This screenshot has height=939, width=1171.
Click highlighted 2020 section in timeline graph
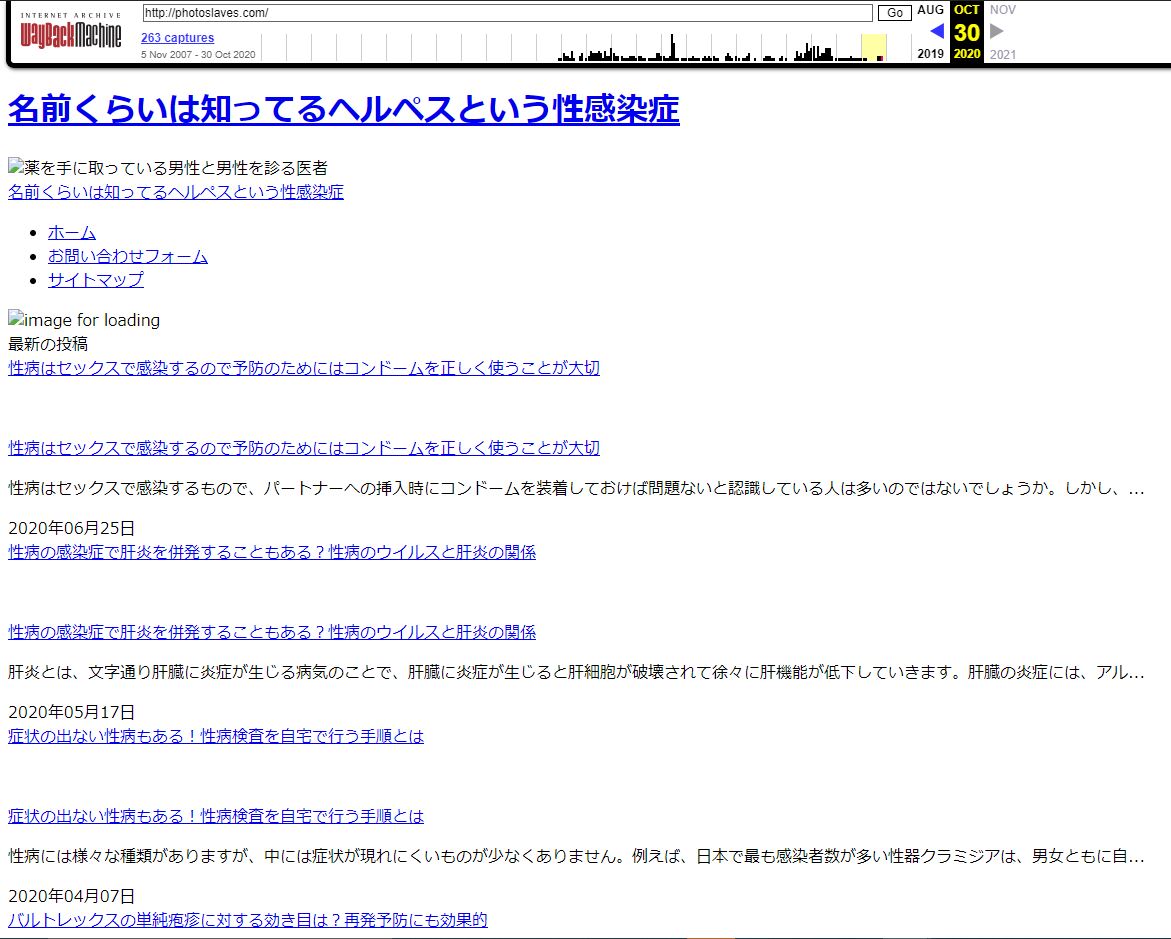[873, 47]
